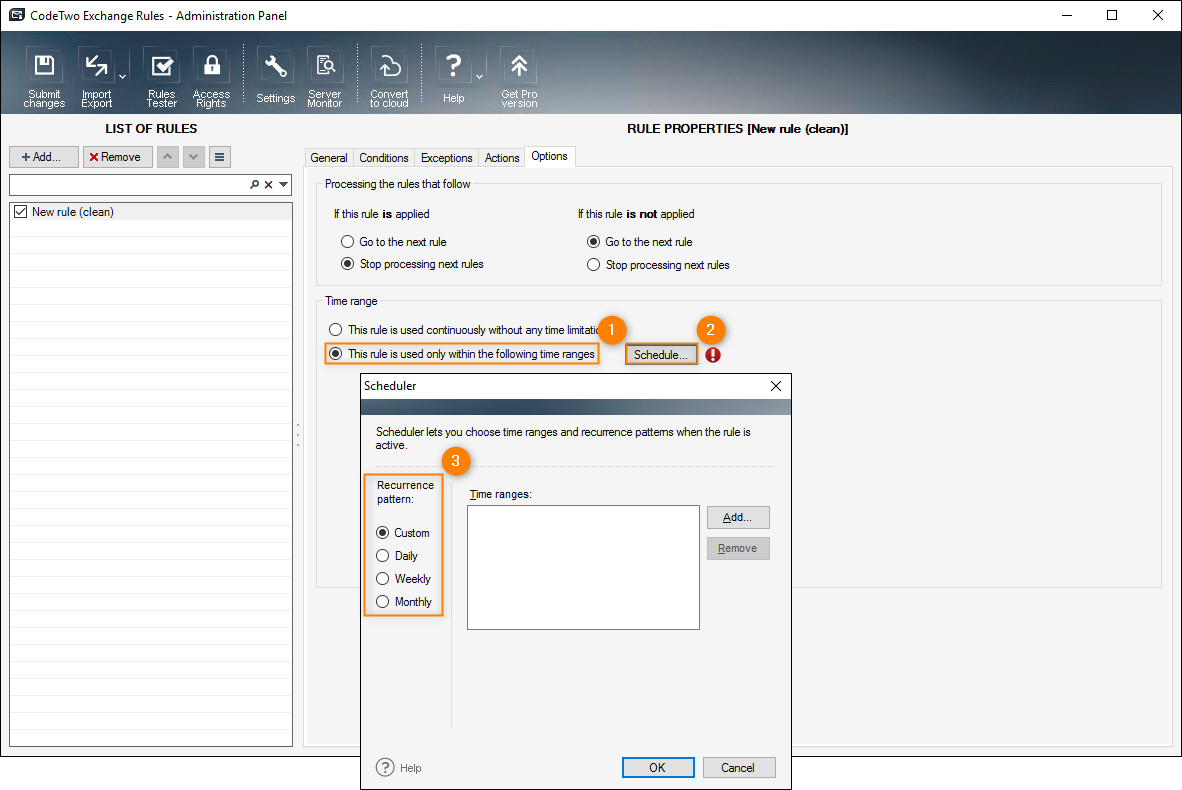Viewport: 1182px width, 790px height.
Task: Select the New rule (clean) row
Action: (151, 212)
